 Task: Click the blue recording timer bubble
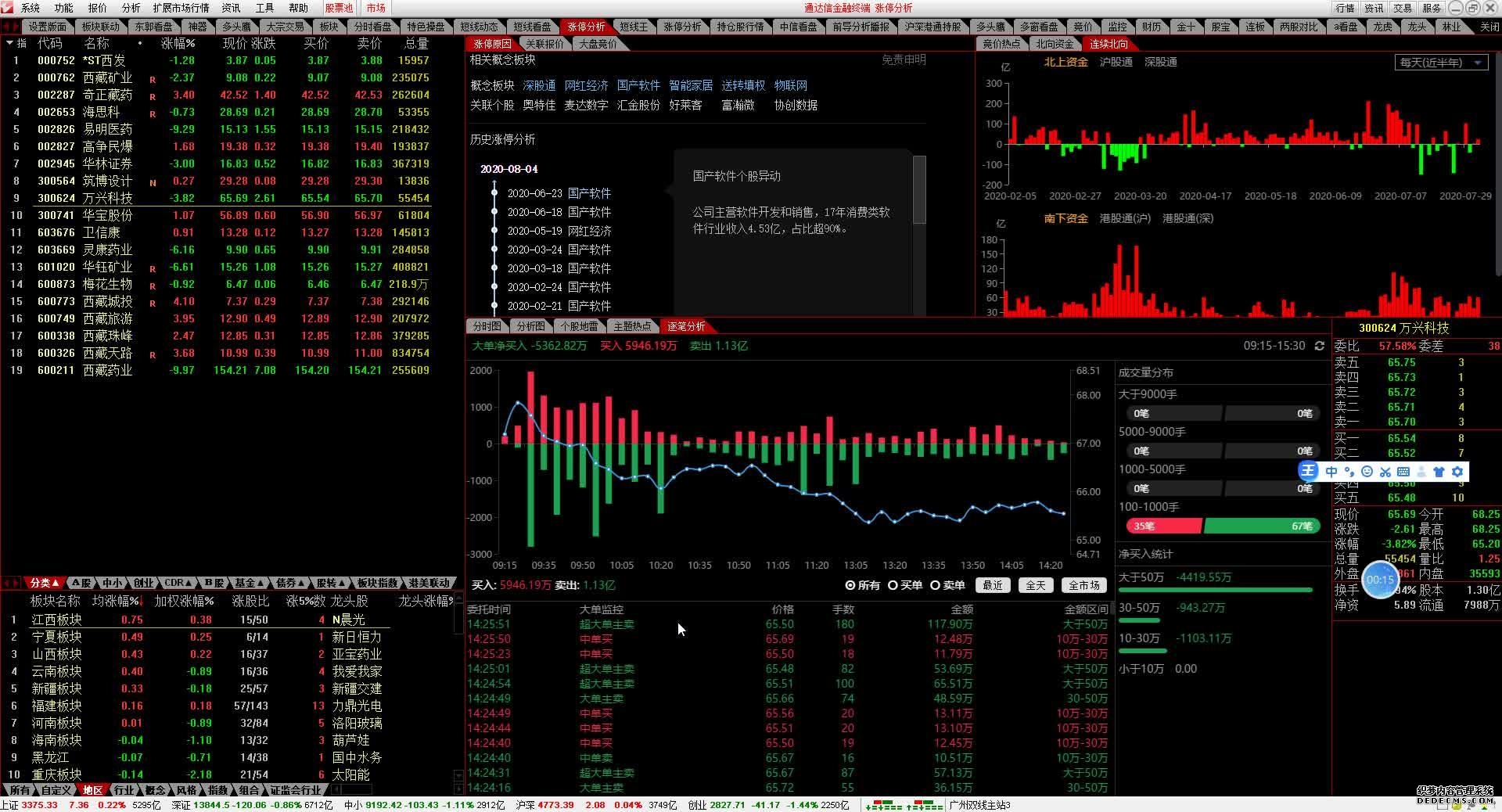tap(1380, 580)
